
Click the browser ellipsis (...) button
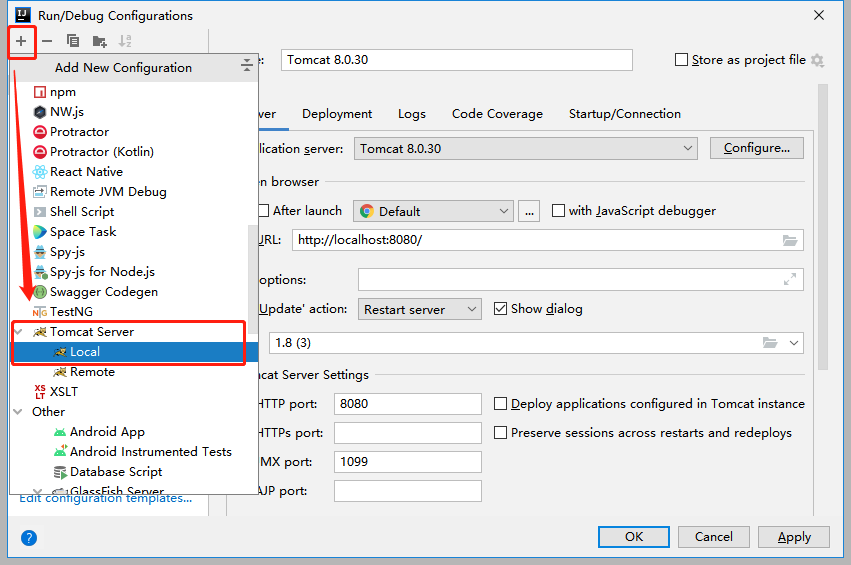coord(529,211)
